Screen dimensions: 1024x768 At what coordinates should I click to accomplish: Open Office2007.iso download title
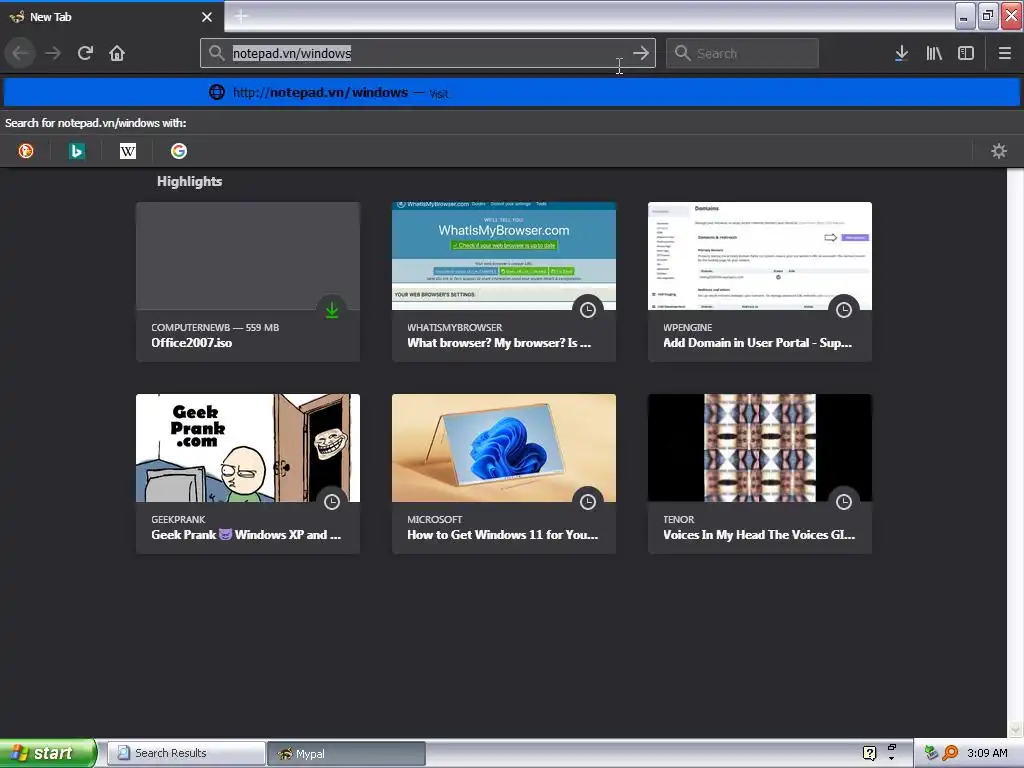(x=191, y=343)
